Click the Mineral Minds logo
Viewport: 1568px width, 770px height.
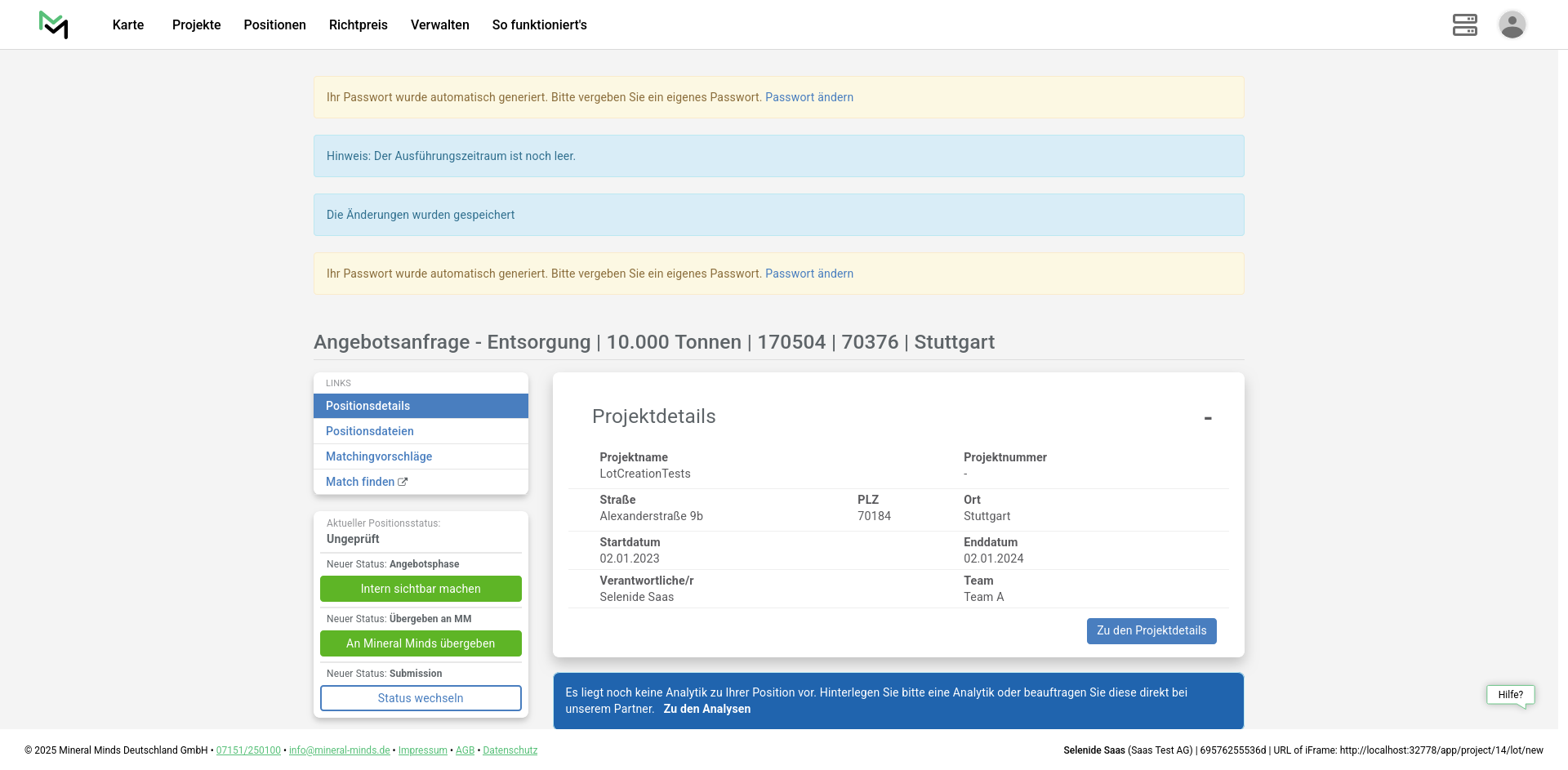[x=53, y=24]
